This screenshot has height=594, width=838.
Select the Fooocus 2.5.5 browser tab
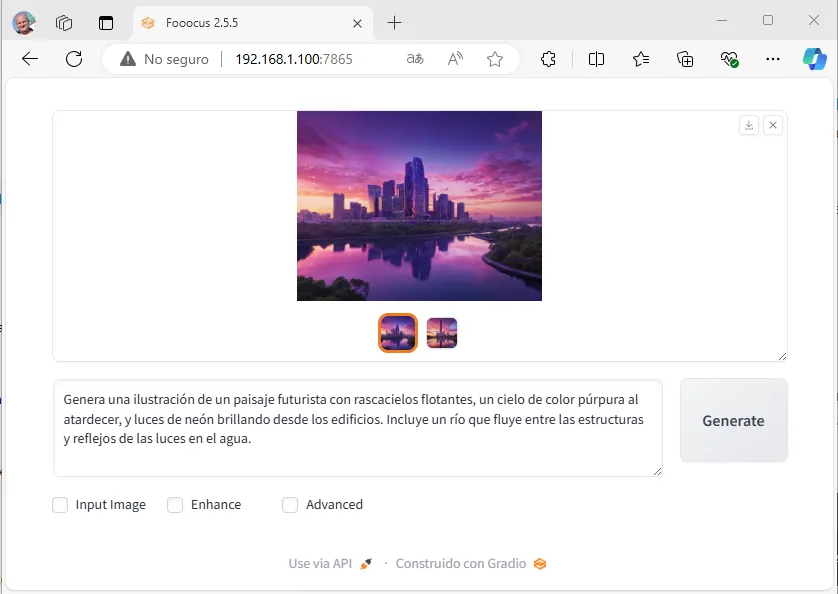(240, 22)
